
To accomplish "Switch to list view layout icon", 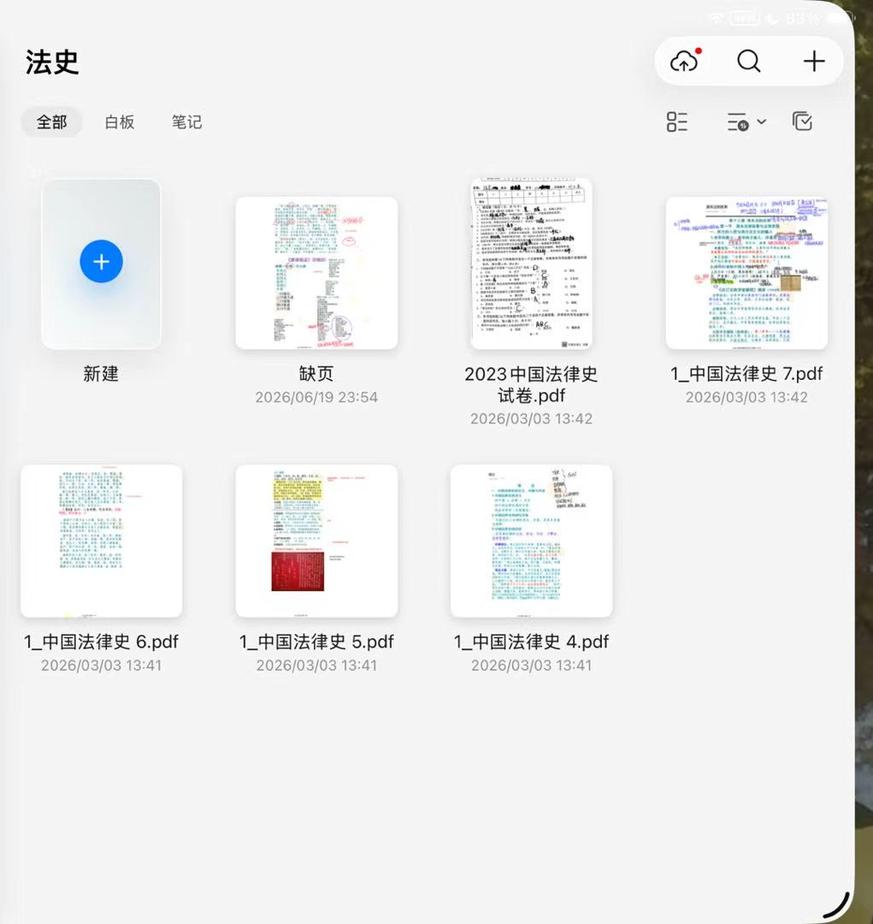I will (x=677, y=122).
